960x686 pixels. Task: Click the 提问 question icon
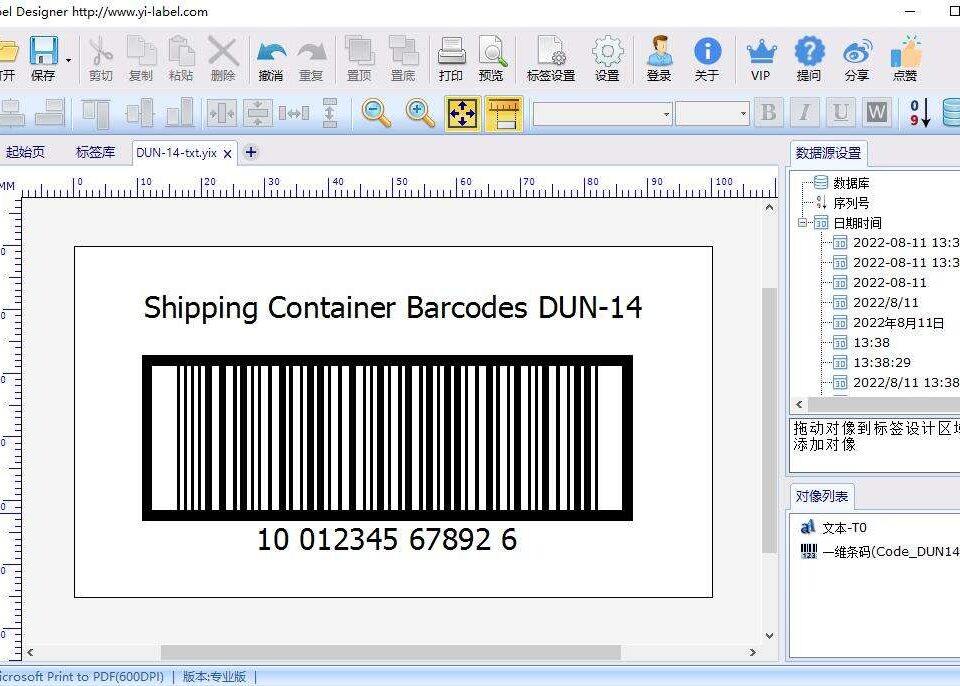[809, 51]
